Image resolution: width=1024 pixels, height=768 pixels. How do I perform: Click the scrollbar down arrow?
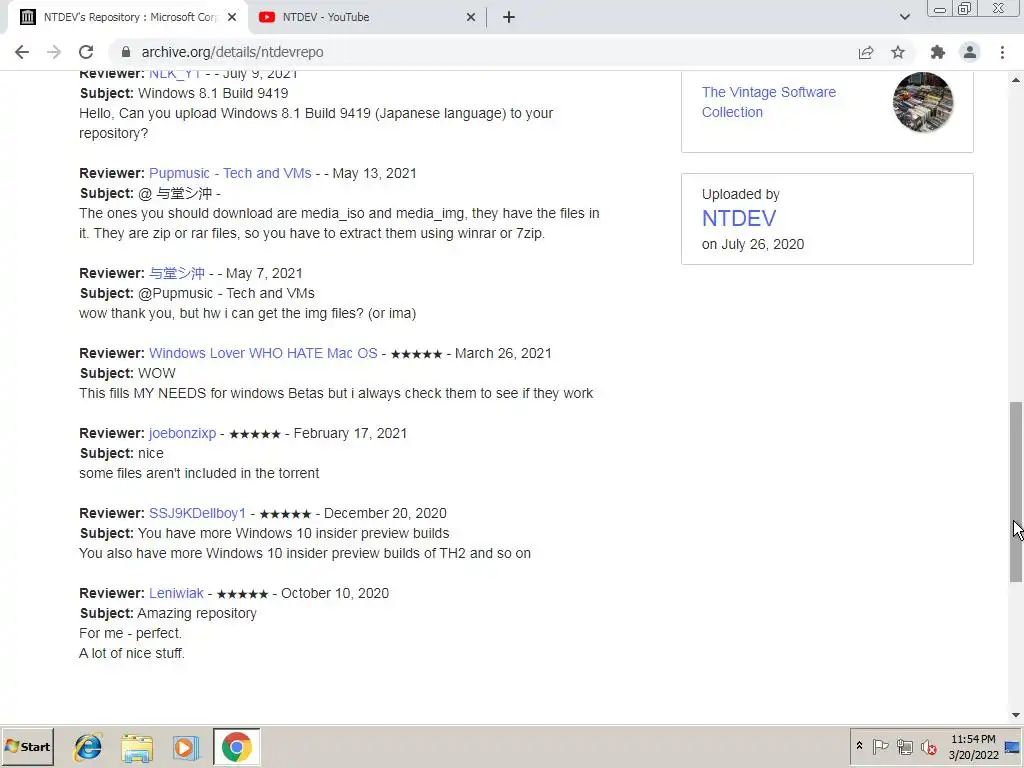[1016, 714]
